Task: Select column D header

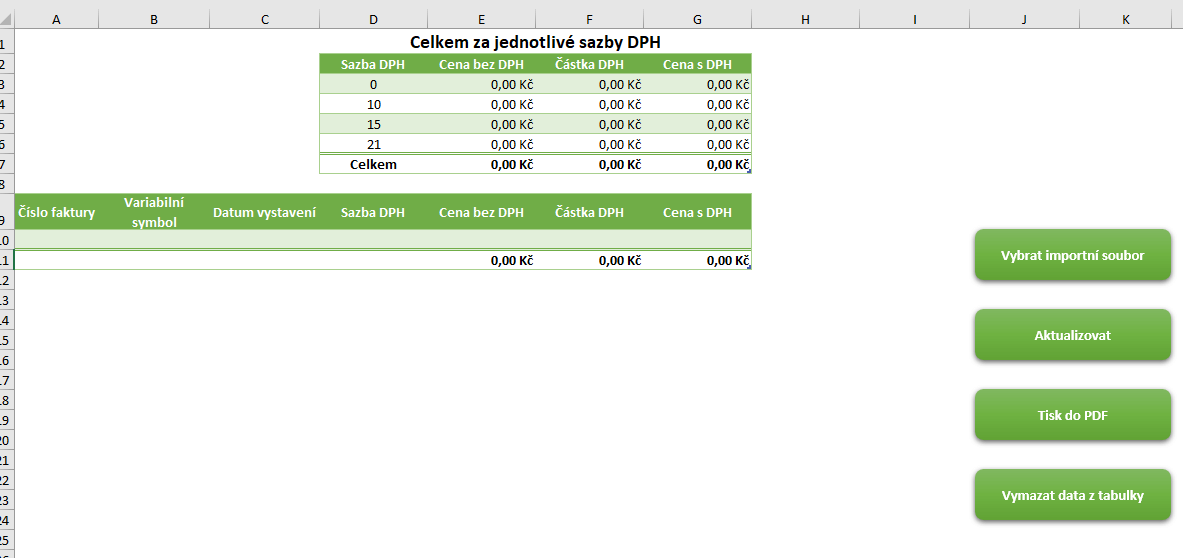Action: tap(373, 20)
